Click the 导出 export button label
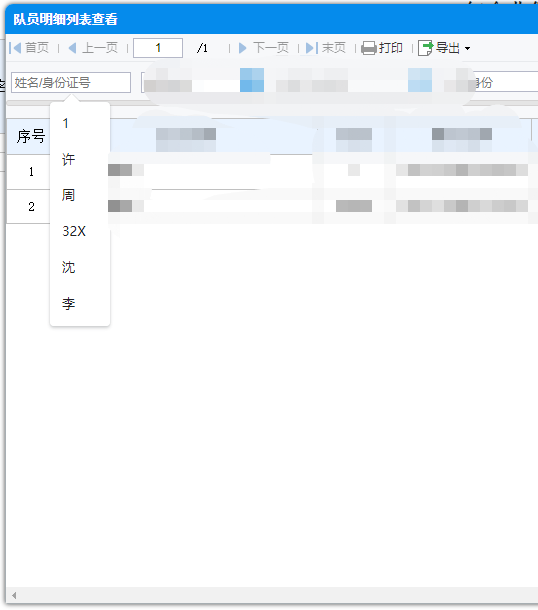 448,48
